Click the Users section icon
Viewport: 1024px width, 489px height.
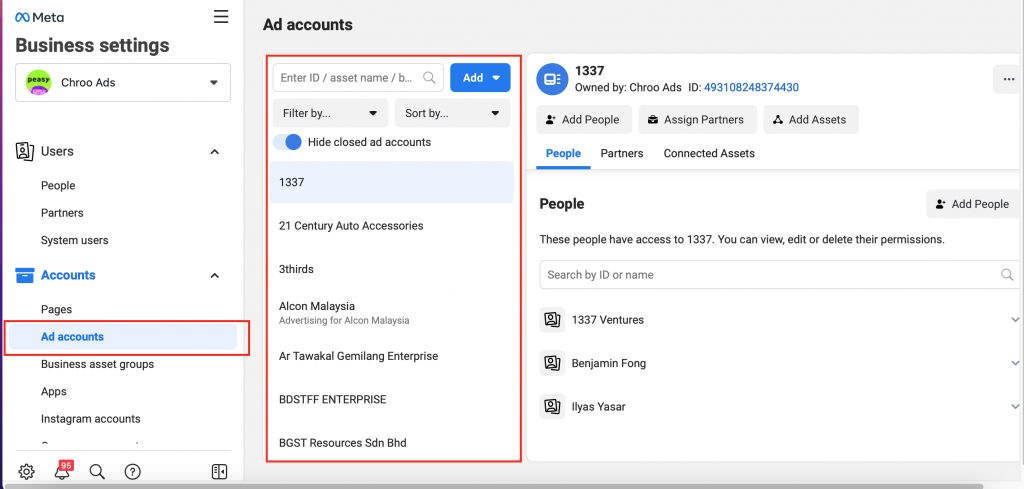point(24,151)
